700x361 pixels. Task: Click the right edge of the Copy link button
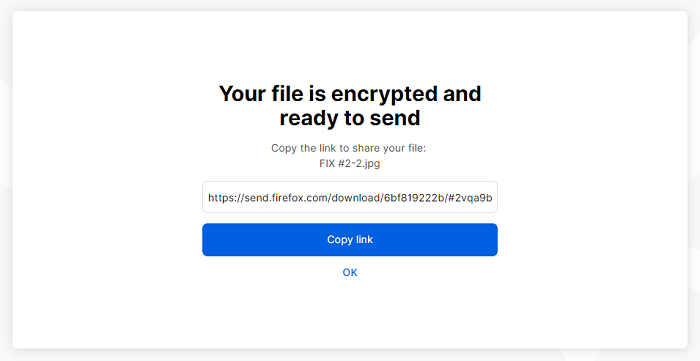tap(493, 240)
